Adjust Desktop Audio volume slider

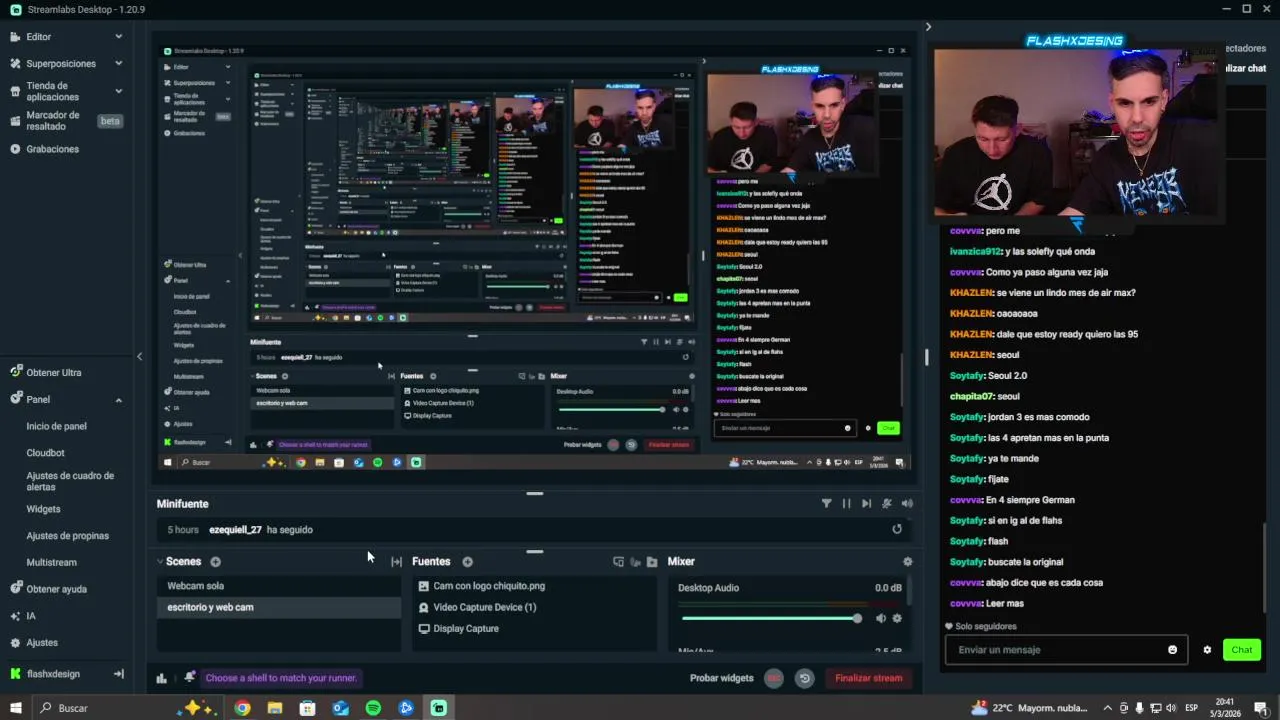(770, 619)
